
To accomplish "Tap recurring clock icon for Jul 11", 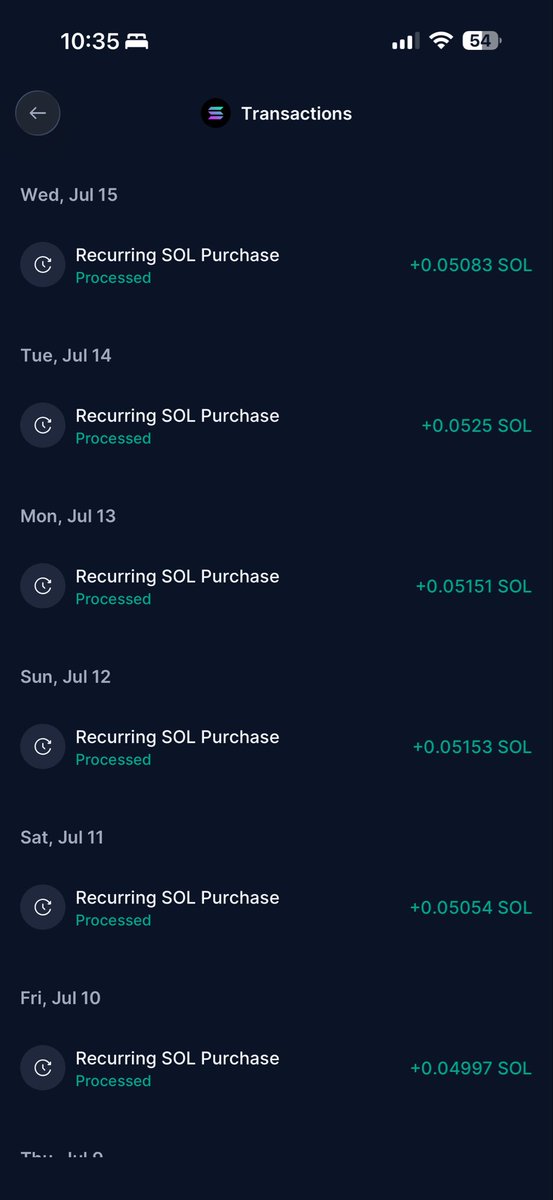I will pyautogui.click(x=43, y=908).
